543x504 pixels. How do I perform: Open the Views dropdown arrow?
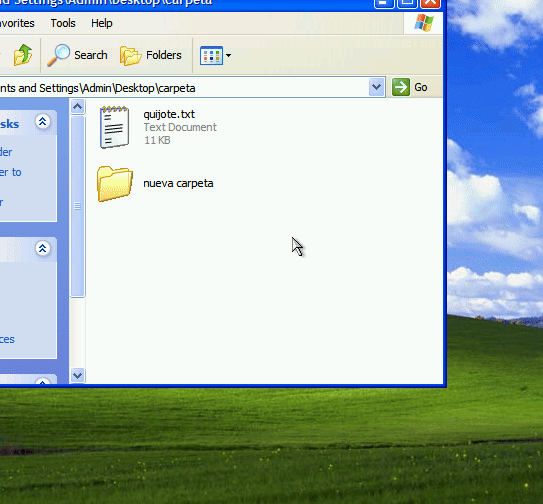228,55
